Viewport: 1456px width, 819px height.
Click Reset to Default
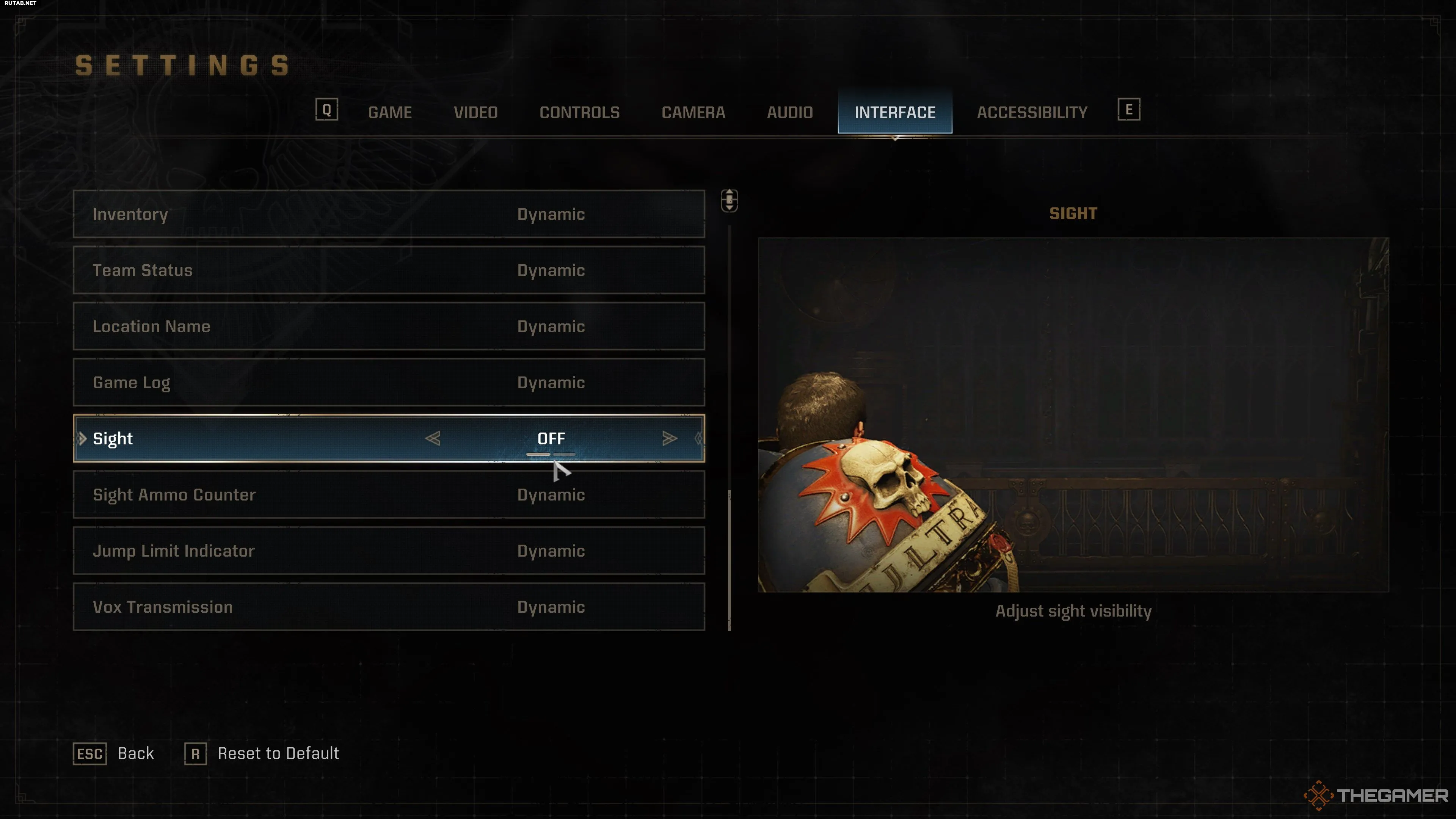coord(278,753)
